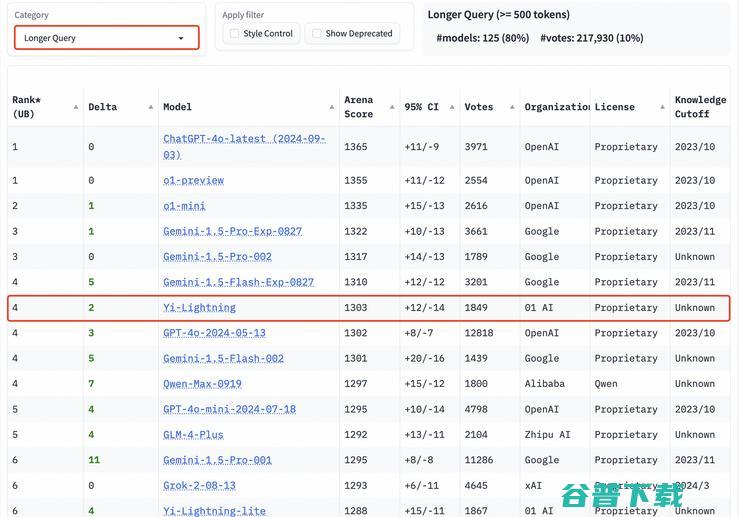Click delta value 7 for Qwen-Max-0919
Image resolution: width=740 pixels, height=517 pixels.
coord(91,384)
